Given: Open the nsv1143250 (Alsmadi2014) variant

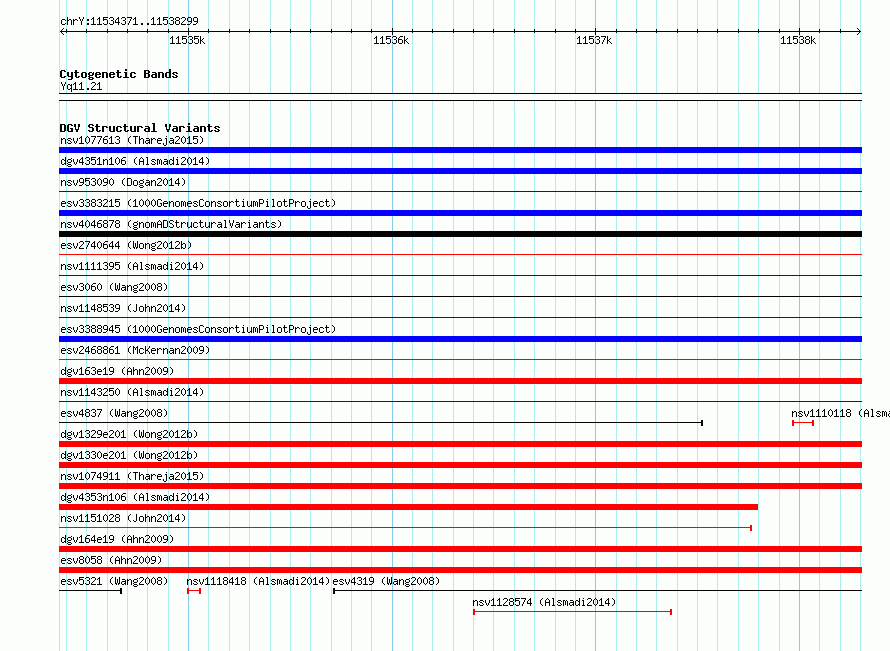Looking at the screenshot, I should 132,392.
